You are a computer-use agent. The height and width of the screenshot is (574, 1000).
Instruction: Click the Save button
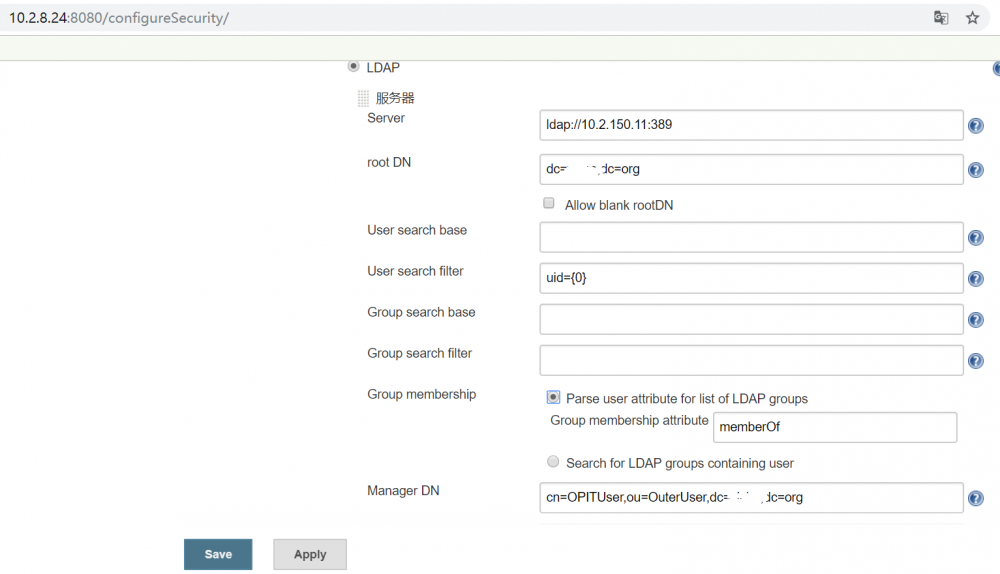coord(218,554)
